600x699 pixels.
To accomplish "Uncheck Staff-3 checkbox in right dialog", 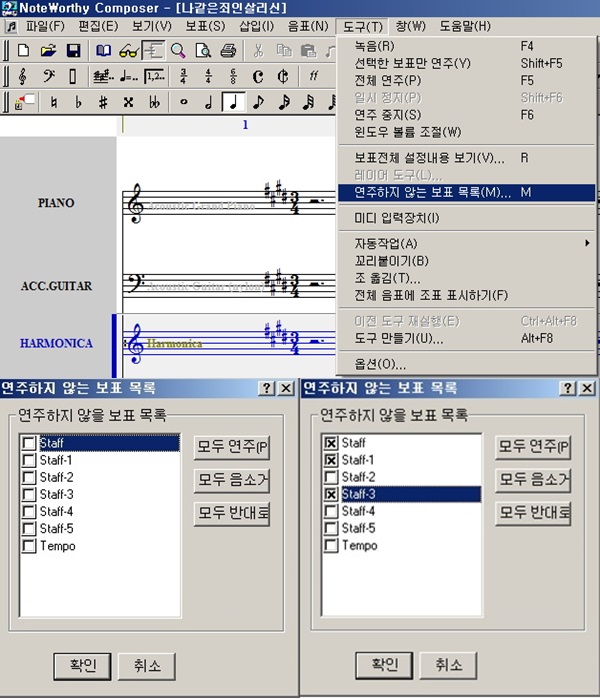I will click(x=331, y=494).
